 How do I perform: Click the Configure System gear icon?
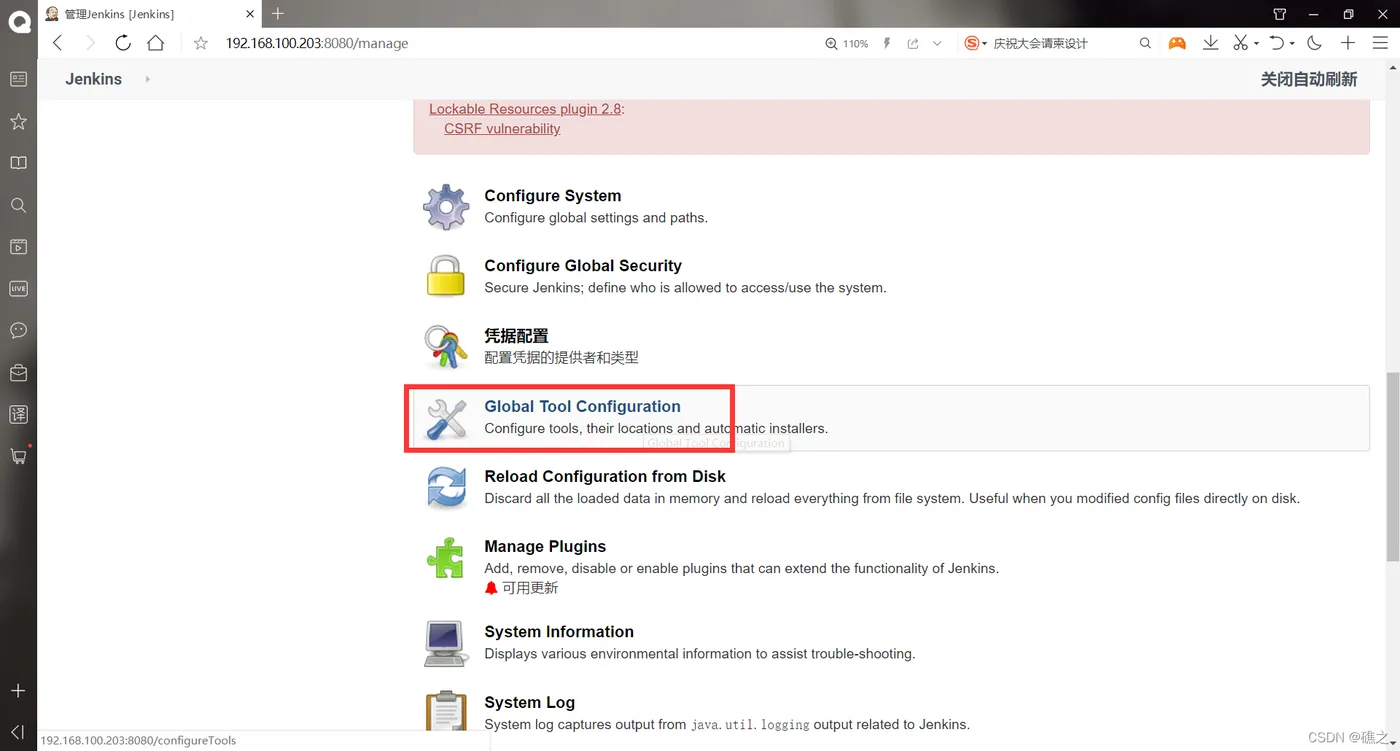pos(446,207)
